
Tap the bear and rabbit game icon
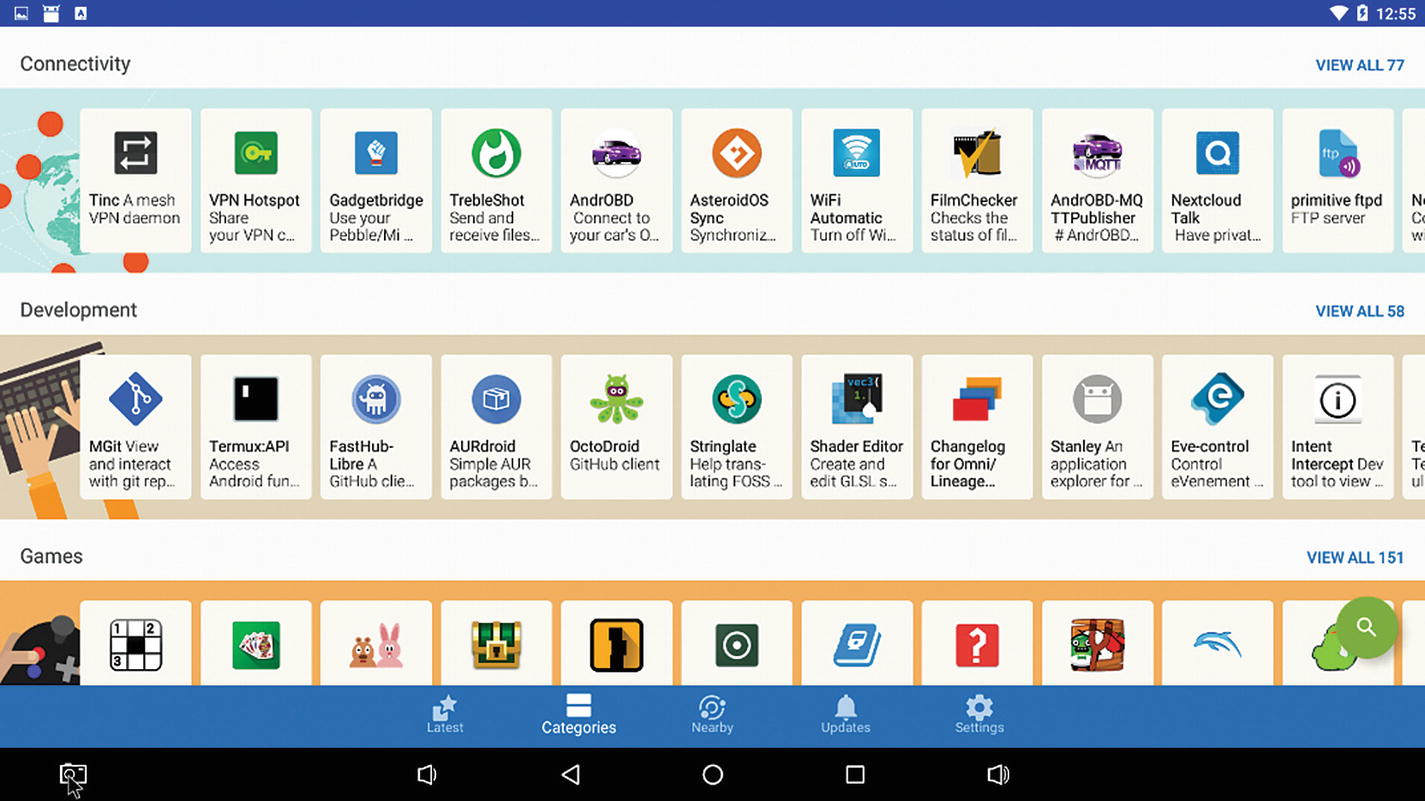376,645
